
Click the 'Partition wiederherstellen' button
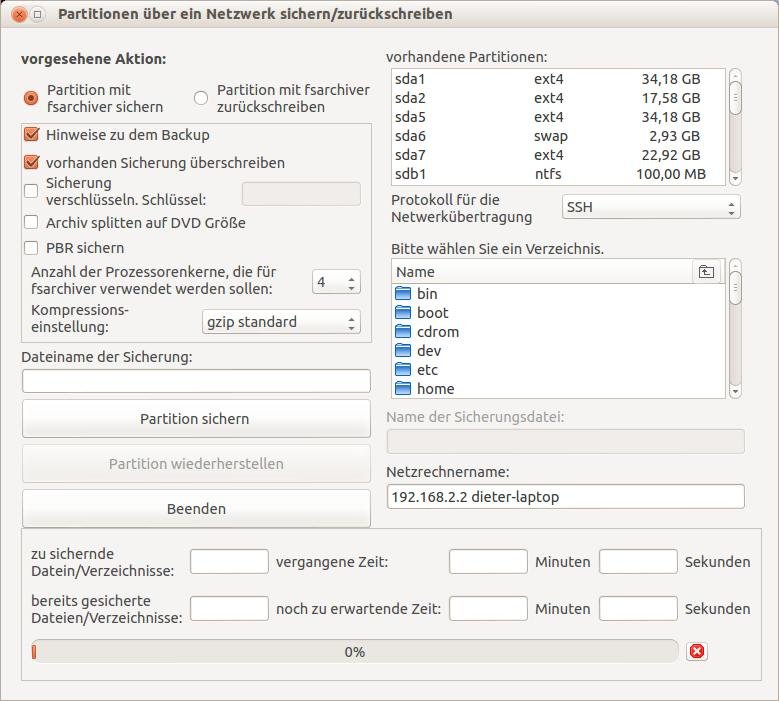pyautogui.click(x=196, y=464)
